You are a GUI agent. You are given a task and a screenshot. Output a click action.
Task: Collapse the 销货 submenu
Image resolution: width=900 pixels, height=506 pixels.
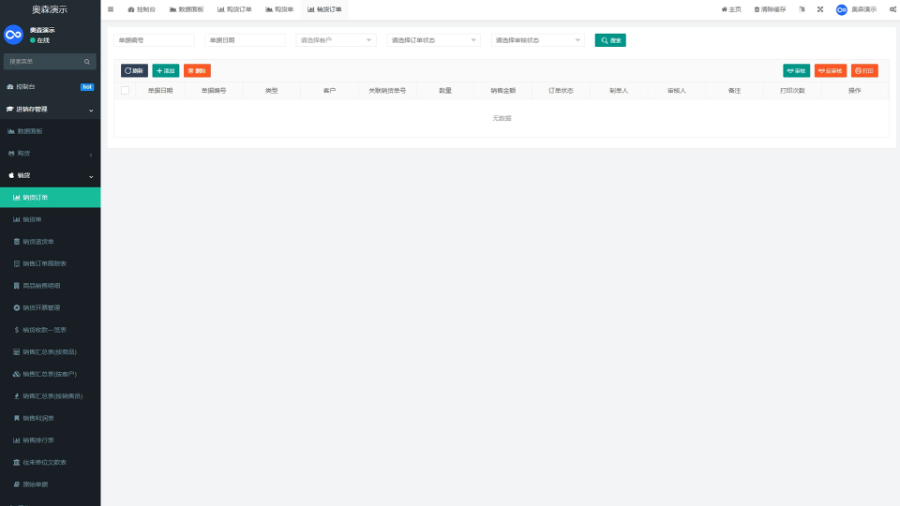[x=50, y=176]
